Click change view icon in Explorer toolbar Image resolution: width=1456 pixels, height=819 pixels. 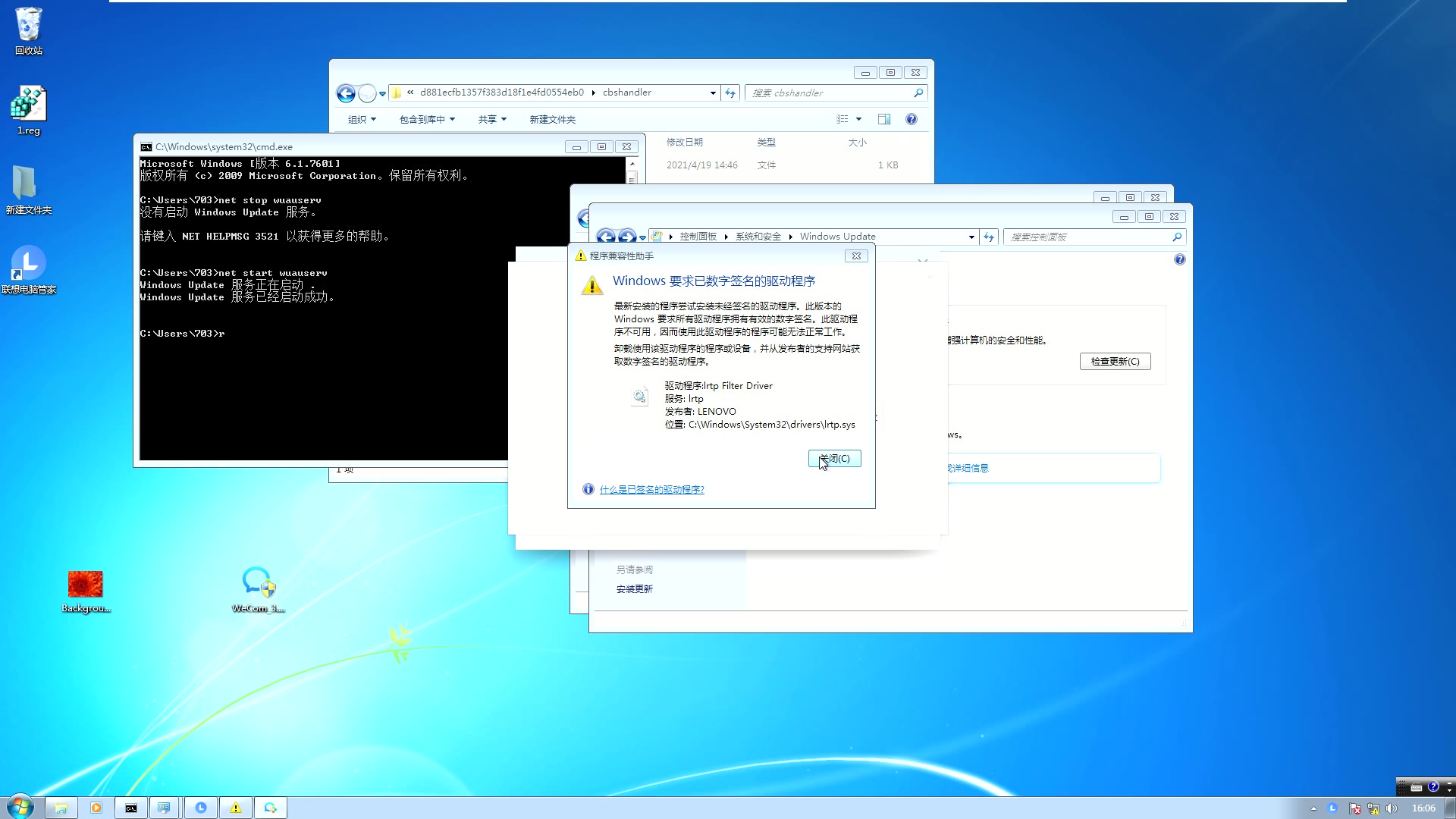[x=843, y=119]
